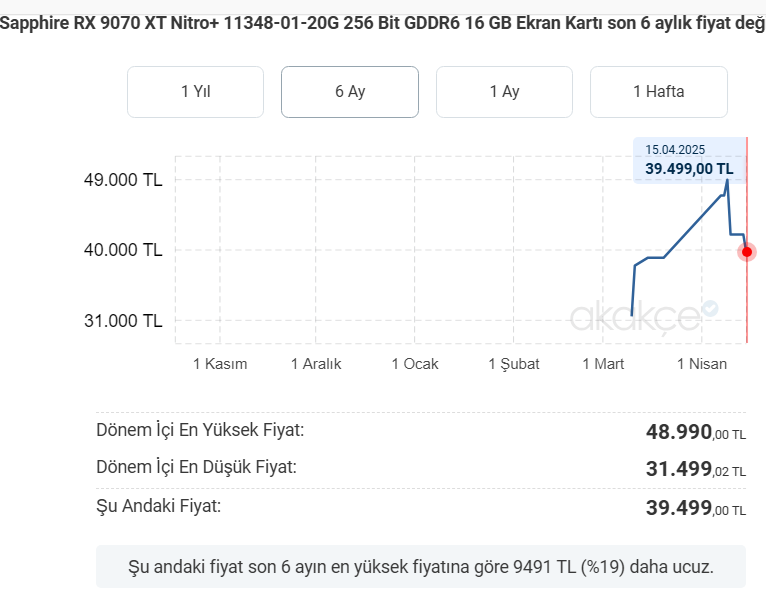Click the peak point of the price line
This screenshot has height=590, width=766.
click(x=727, y=181)
